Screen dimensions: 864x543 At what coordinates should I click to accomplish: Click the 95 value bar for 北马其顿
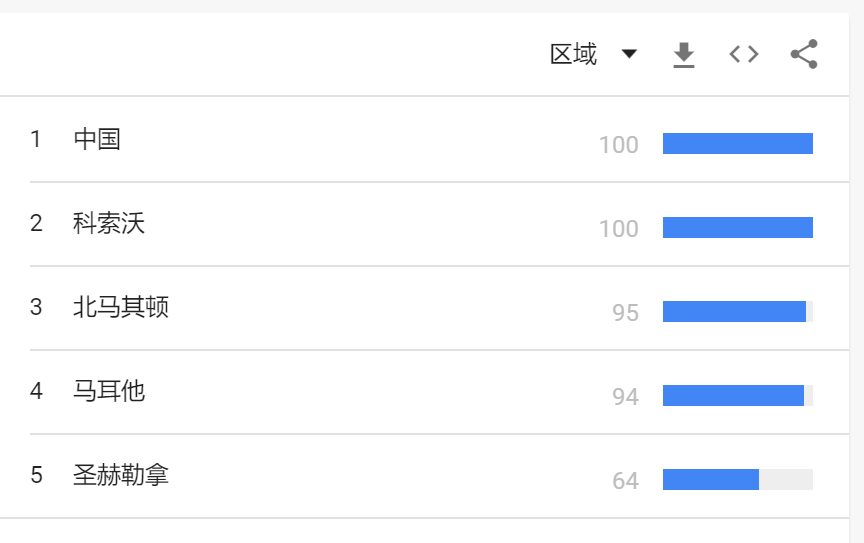point(738,311)
